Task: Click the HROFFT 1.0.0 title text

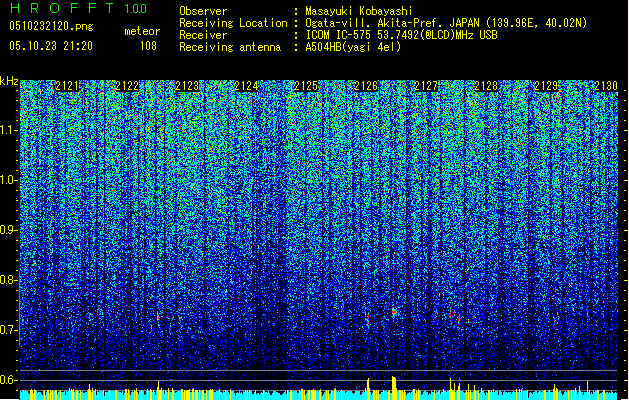Action: 78,8
